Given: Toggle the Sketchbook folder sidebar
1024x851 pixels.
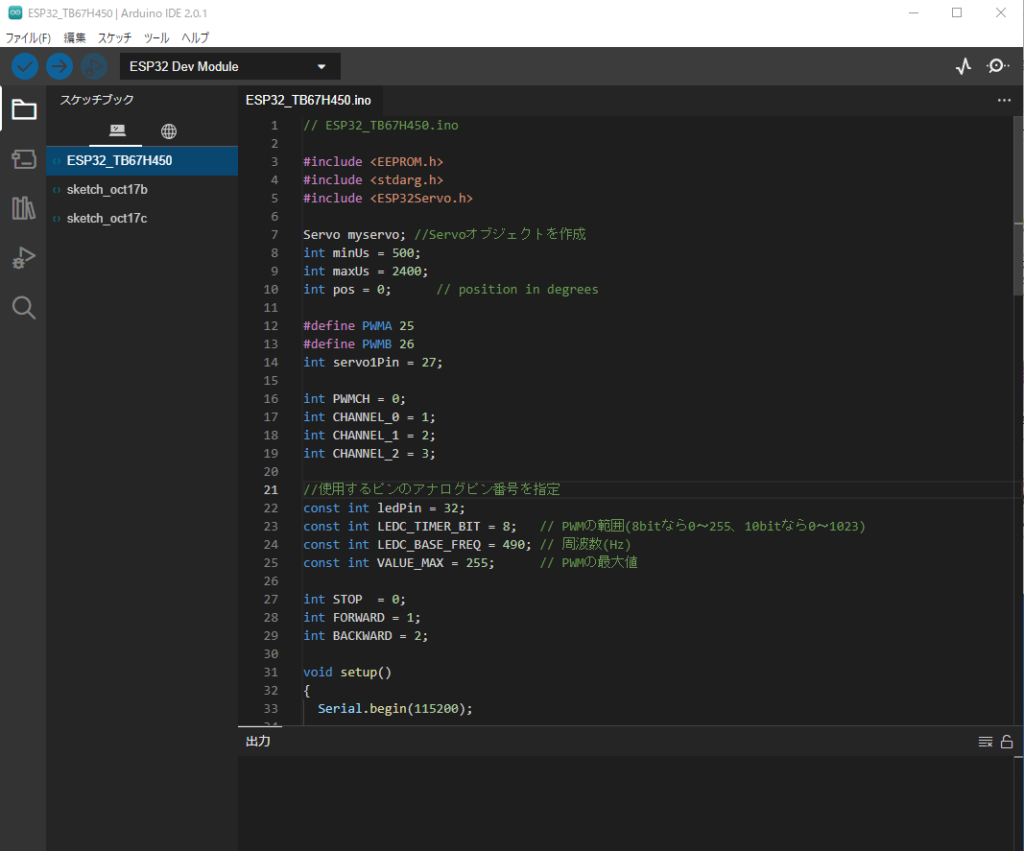Looking at the screenshot, I should [x=23, y=110].
